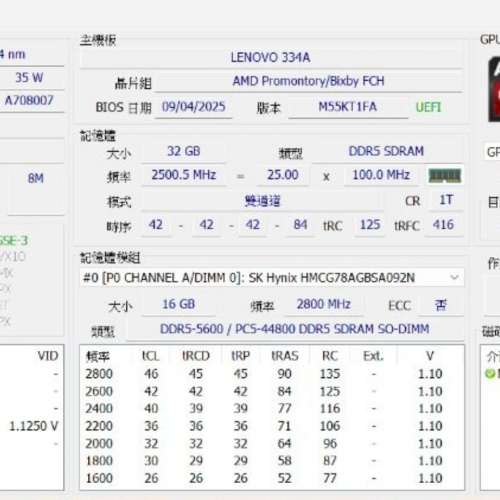Click the 25.00 multiplier value

(x=283, y=175)
